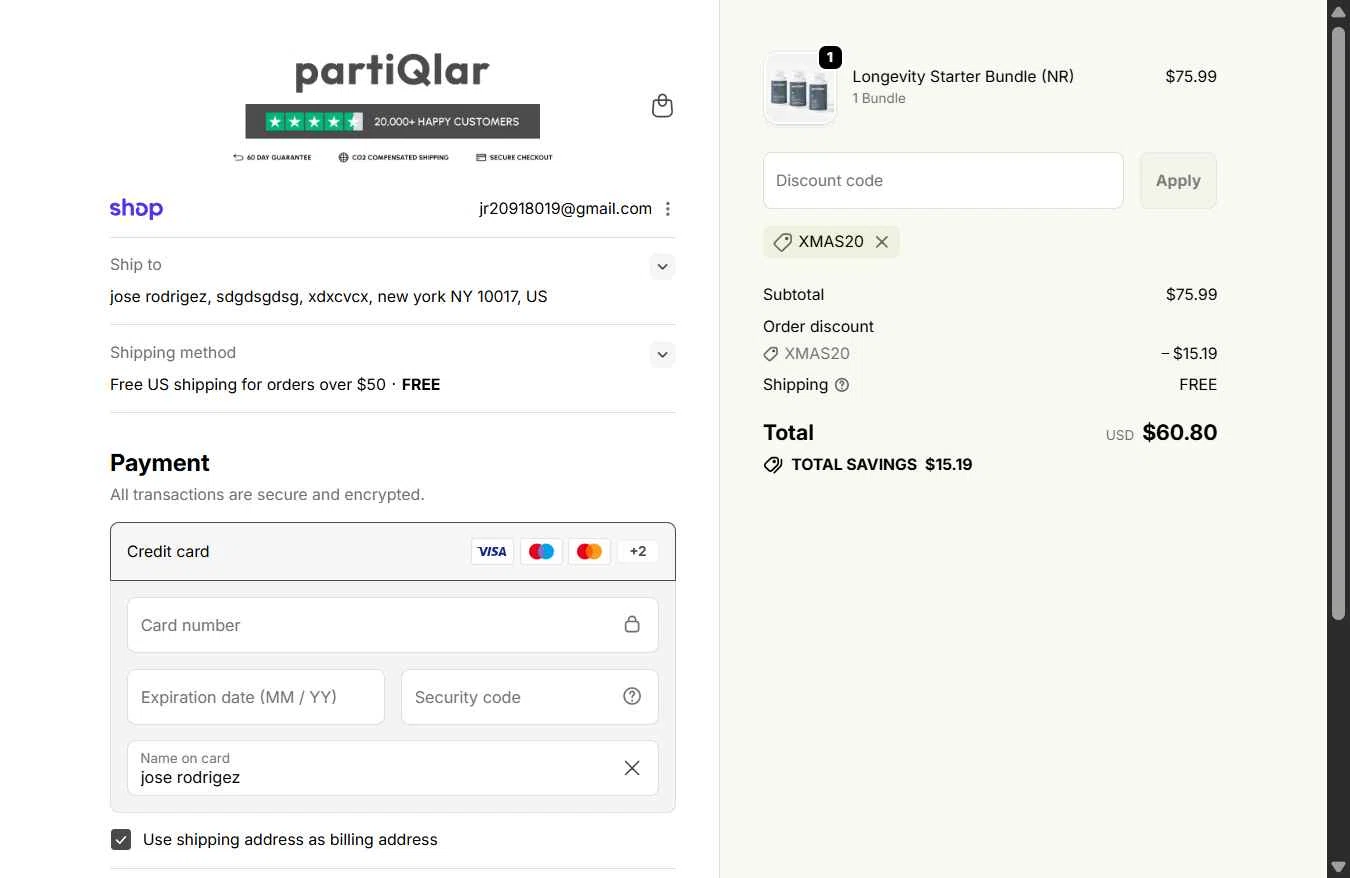Click the Total Savings tag icon
Viewport: 1350px width, 878px height.
click(x=773, y=465)
